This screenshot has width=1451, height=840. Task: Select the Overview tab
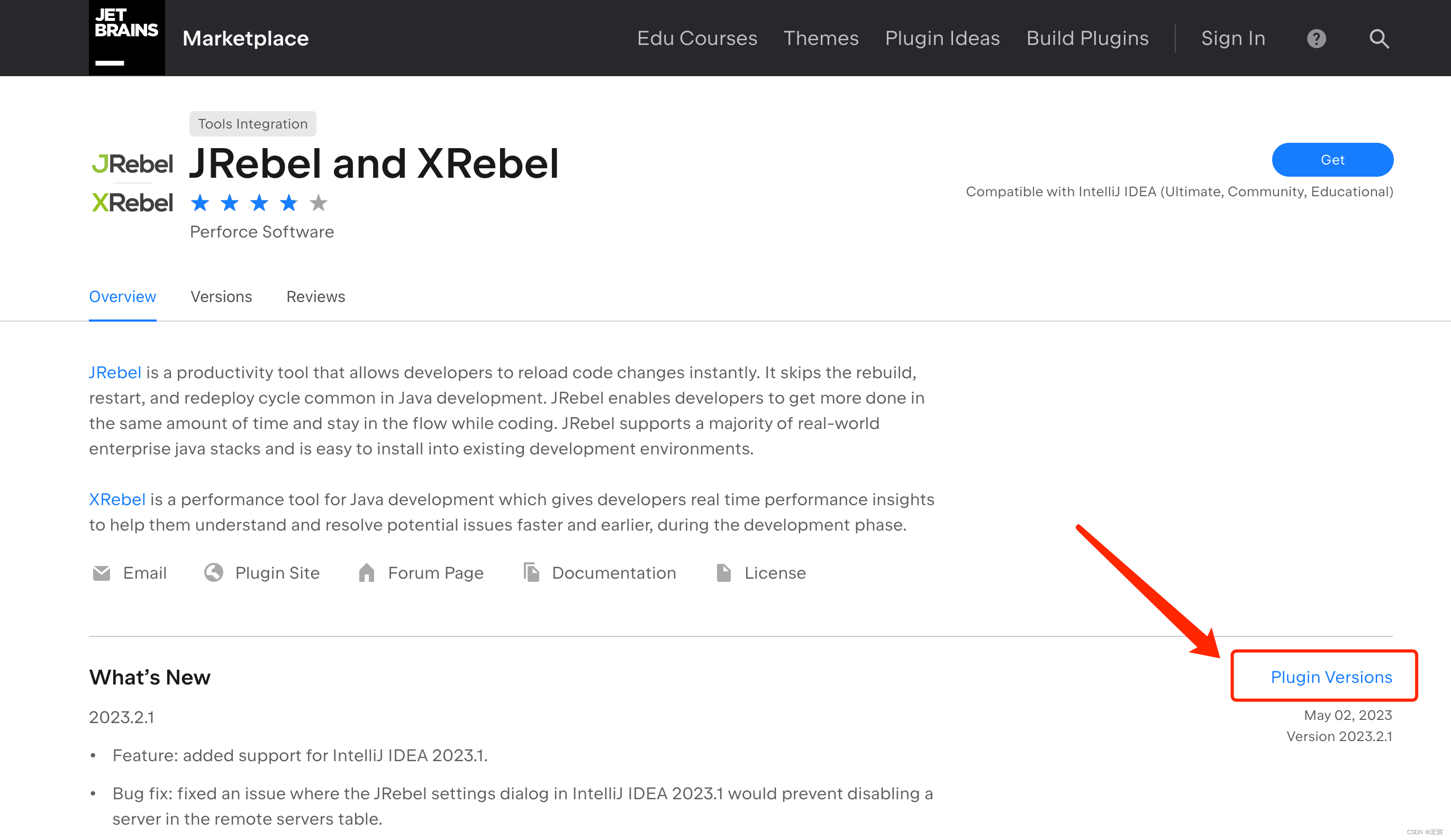[123, 297]
